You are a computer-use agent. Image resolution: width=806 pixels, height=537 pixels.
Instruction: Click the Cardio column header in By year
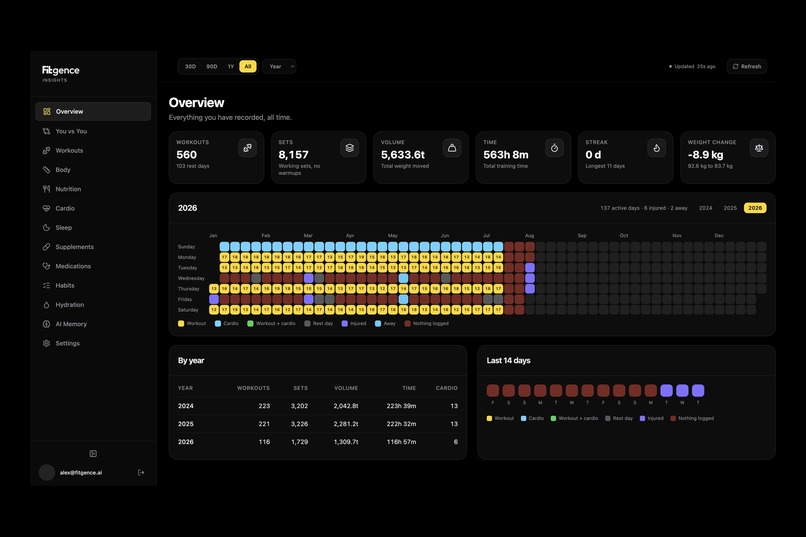(x=446, y=388)
